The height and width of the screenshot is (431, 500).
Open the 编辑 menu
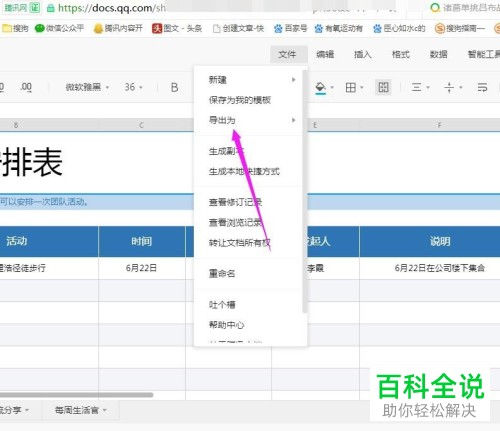coord(325,54)
